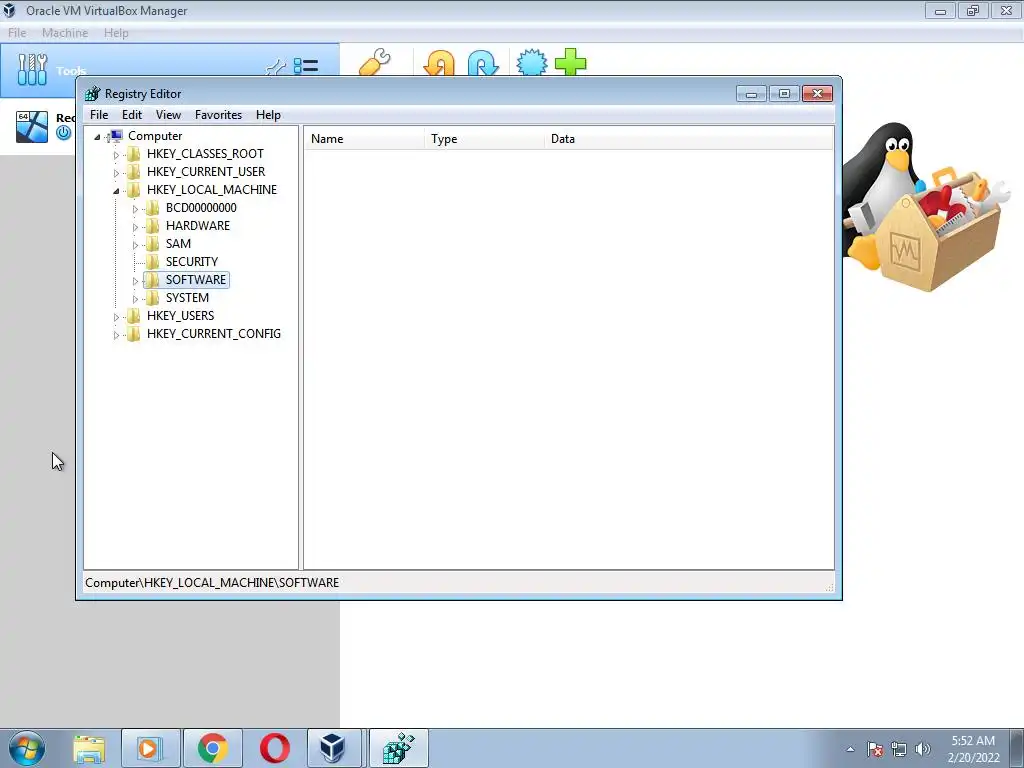Switch to VirtualBox in the taskbar
Viewport: 1024px width, 768px height.
[334, 748]
